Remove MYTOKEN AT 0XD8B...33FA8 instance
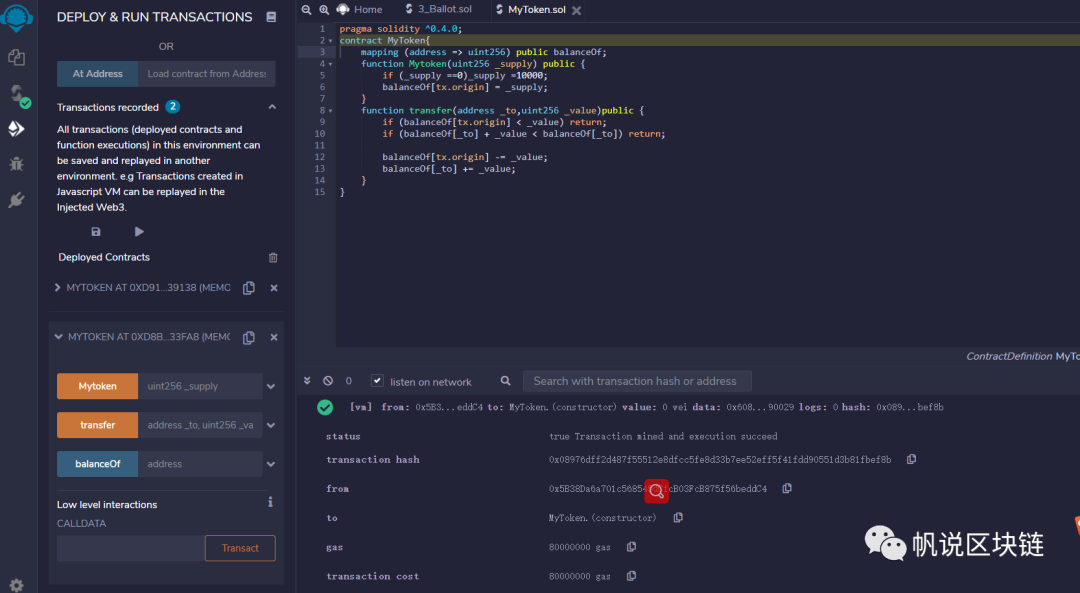Screen dimensions: 1080x593 [x=274, y=337]
